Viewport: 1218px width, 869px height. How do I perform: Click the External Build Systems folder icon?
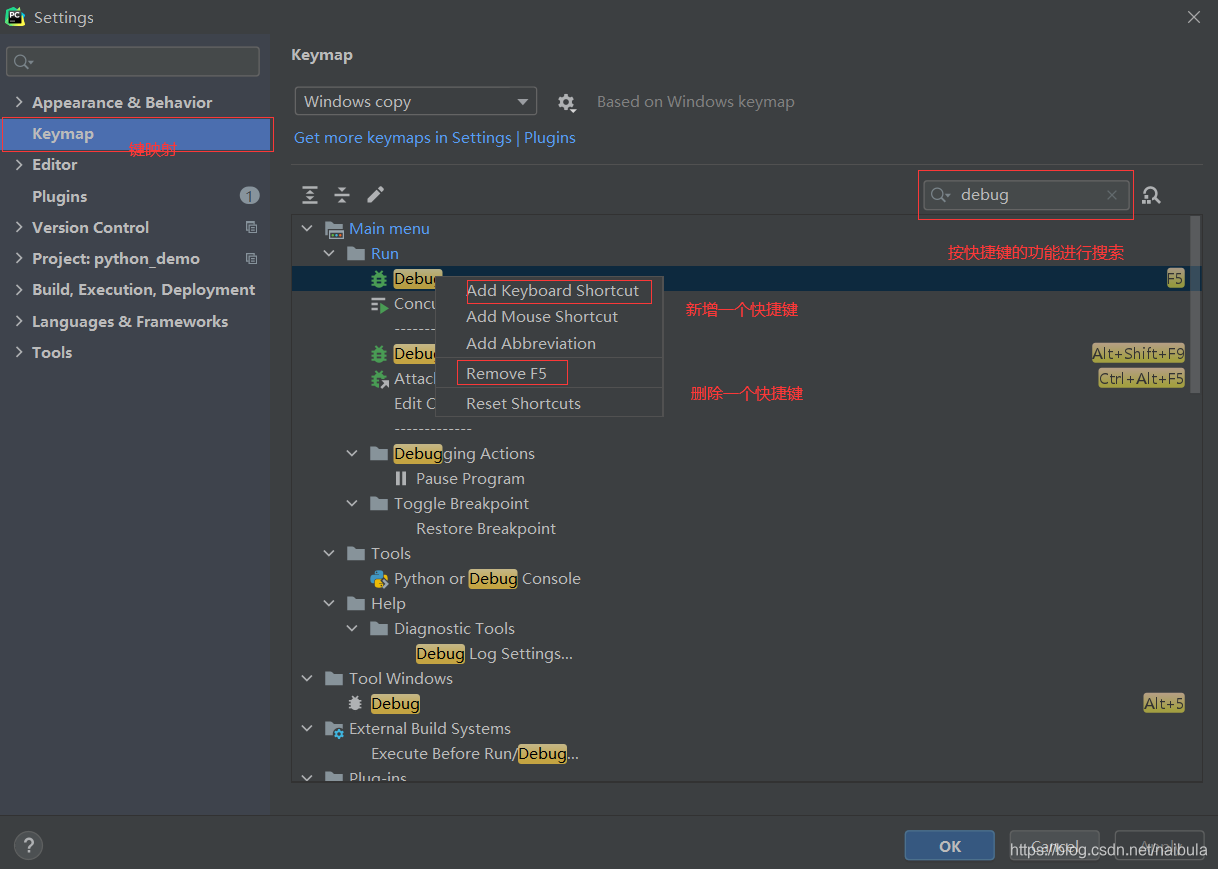pos(334,729)
